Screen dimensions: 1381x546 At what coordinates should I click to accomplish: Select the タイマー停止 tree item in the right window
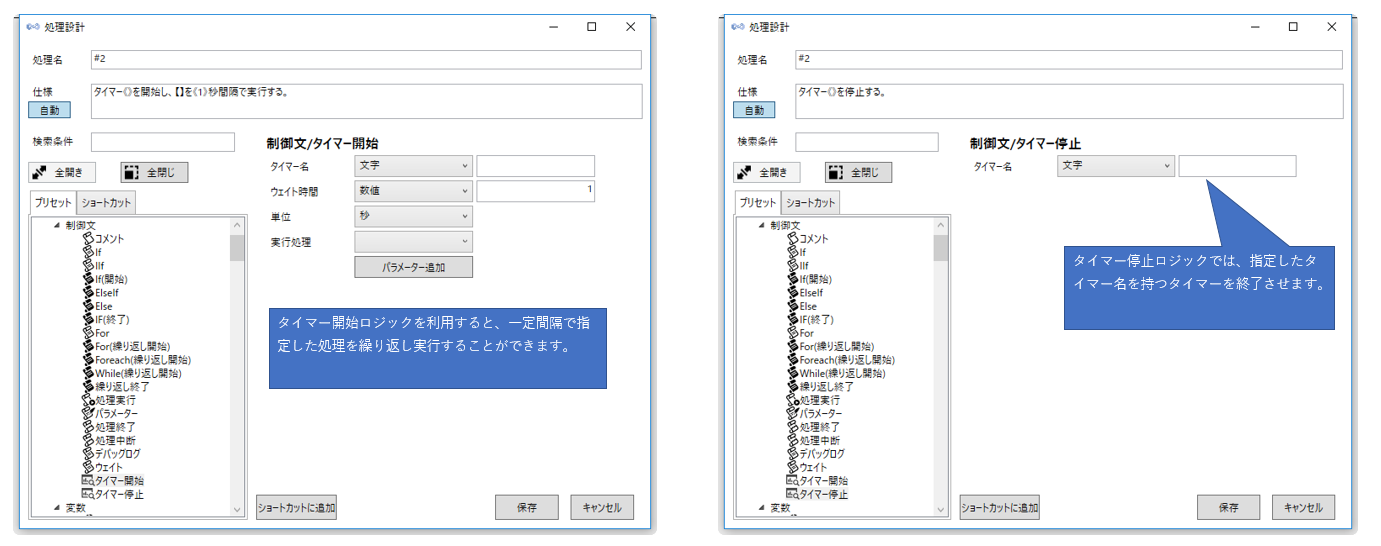[823, 494]
